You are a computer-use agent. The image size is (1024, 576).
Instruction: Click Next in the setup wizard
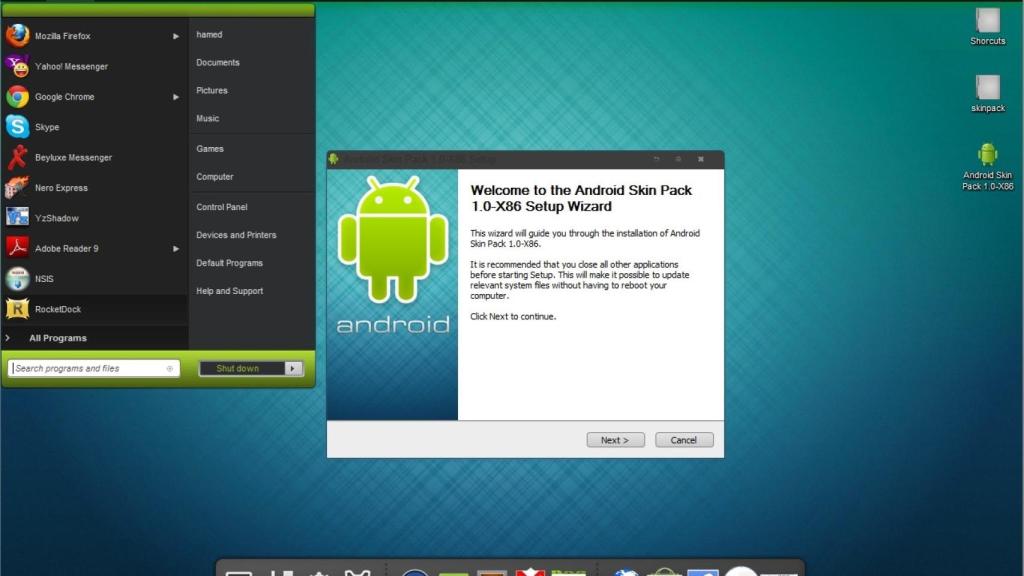[614, 439]
